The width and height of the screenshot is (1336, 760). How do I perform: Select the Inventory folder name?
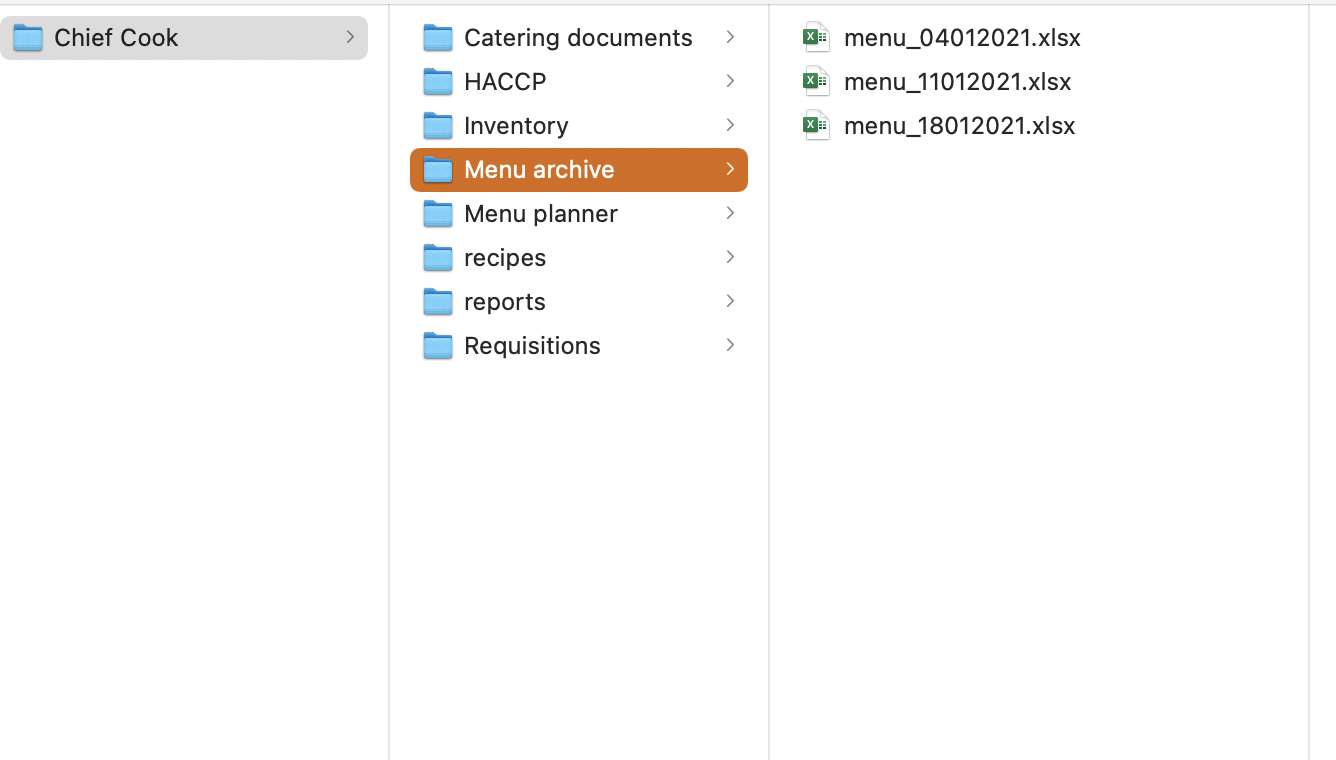pyautogui.click(x=516, y=126)
